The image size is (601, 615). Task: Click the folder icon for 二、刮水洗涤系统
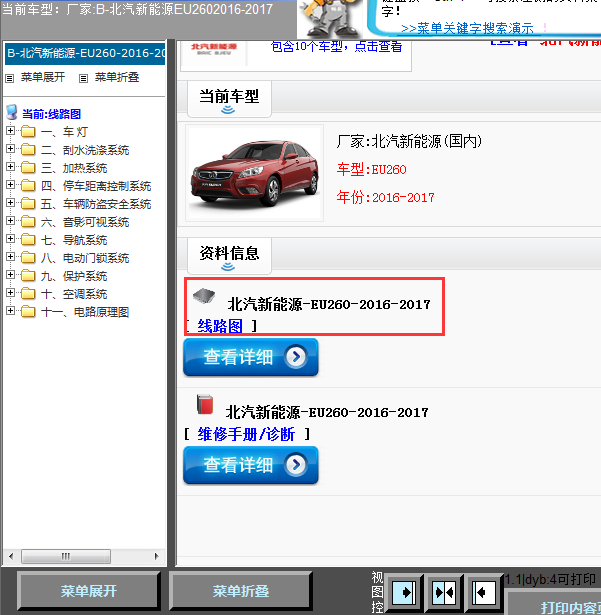(28, 149)
